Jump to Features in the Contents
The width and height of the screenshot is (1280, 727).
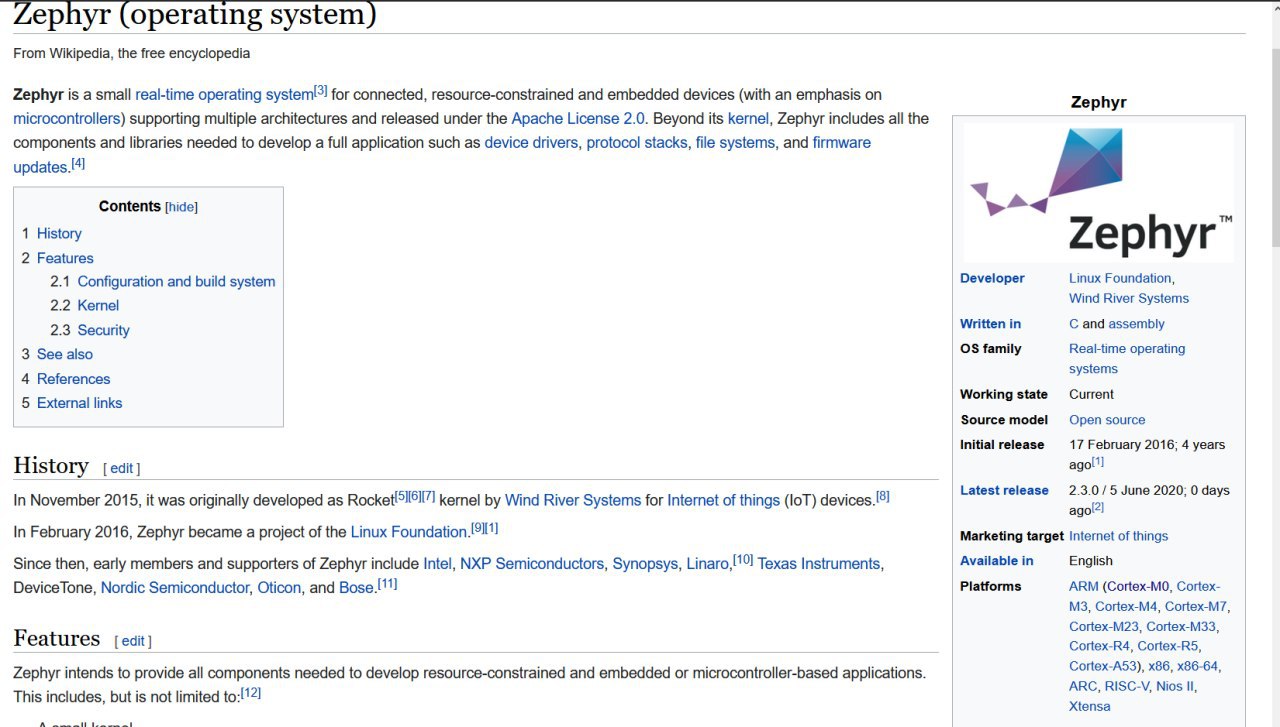click(x=65, y=258)
